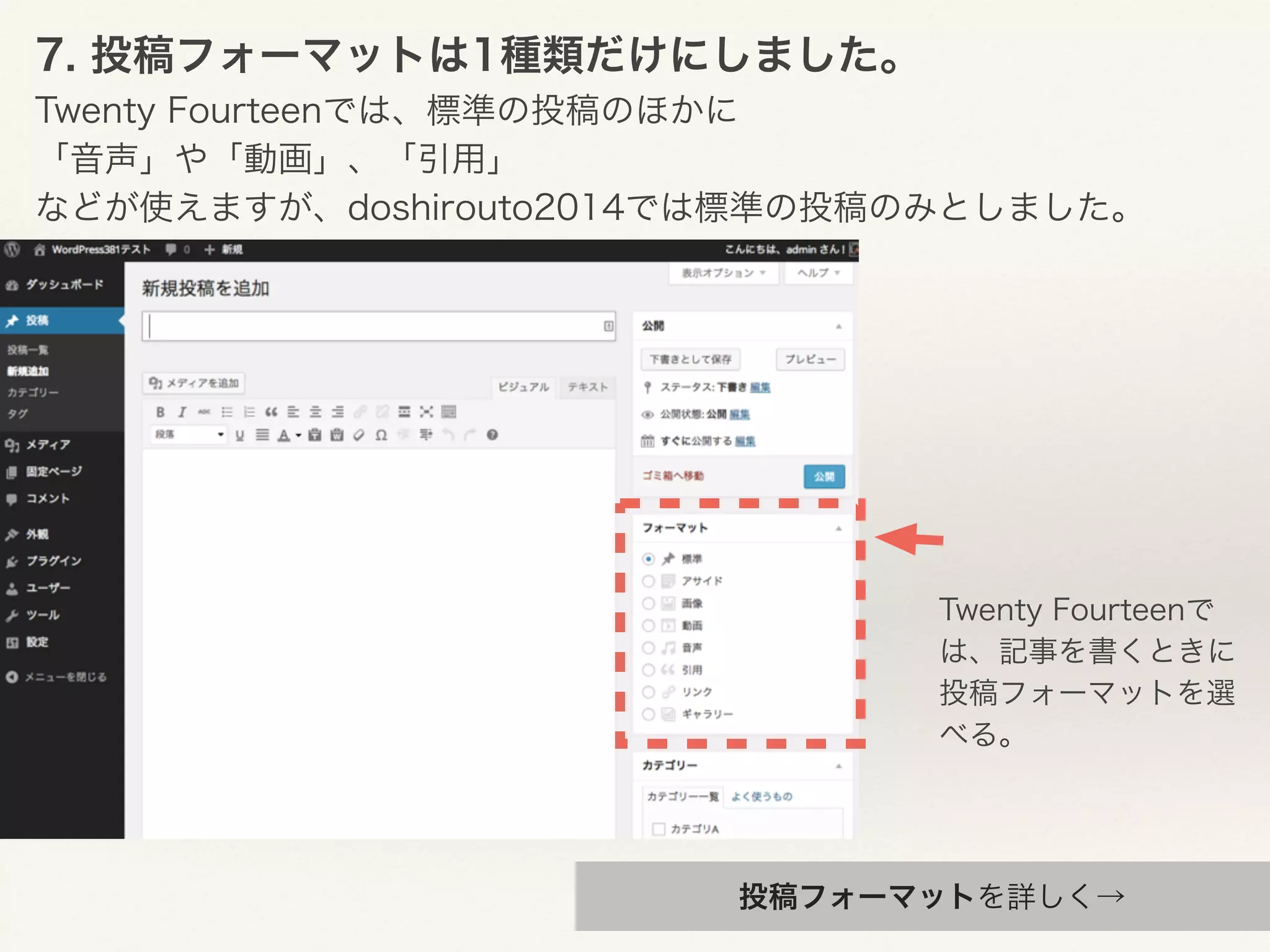The image size is (1270, 952).
Task: Open the + 新規 menu in admin bar
Action: [x=223, y=250]
